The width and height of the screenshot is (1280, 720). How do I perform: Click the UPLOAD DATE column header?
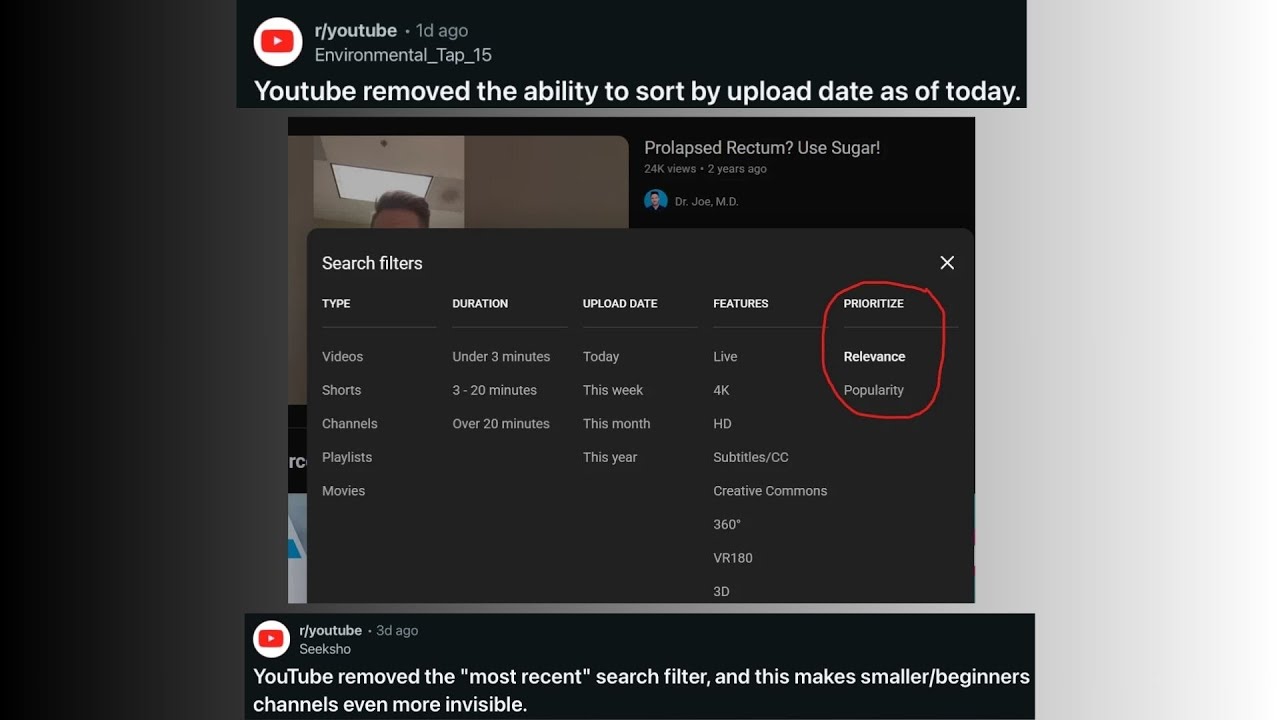coord(620,304)
